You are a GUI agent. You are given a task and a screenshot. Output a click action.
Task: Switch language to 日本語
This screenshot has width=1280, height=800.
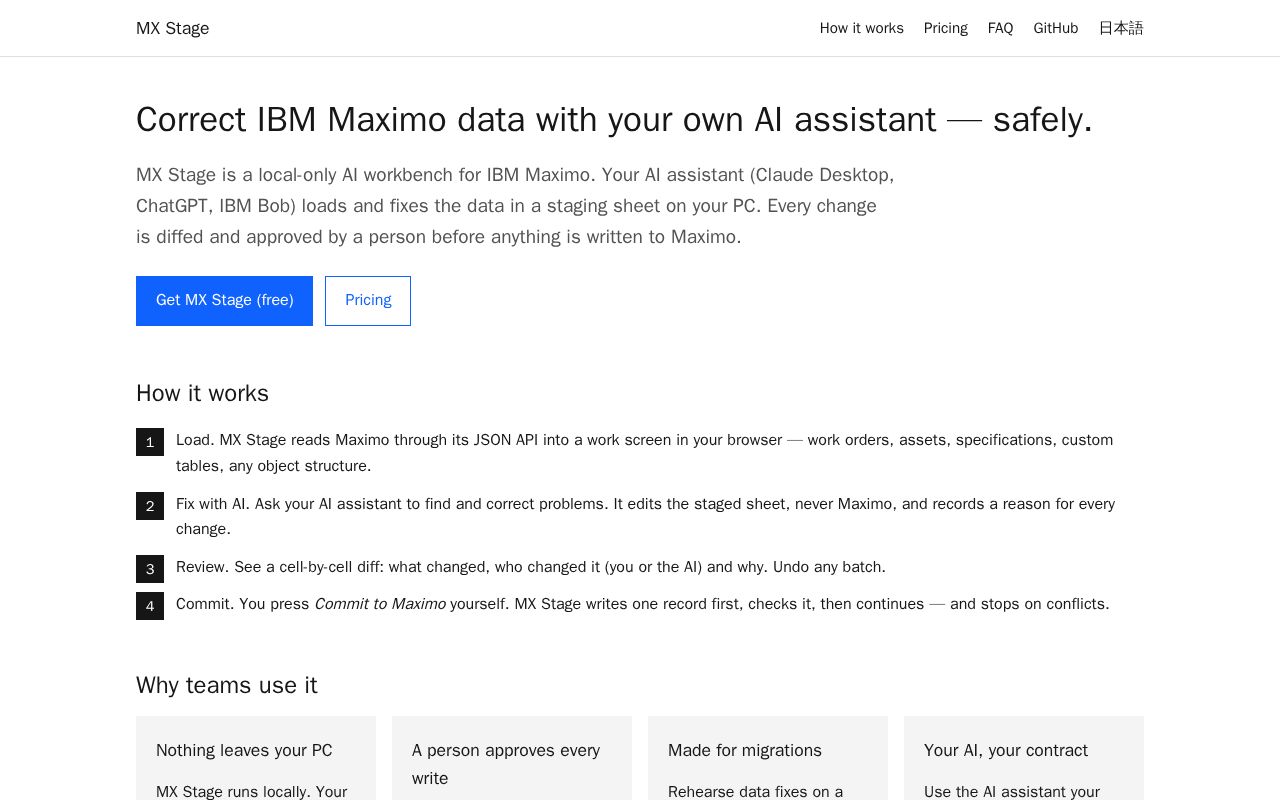(1121, 28)
